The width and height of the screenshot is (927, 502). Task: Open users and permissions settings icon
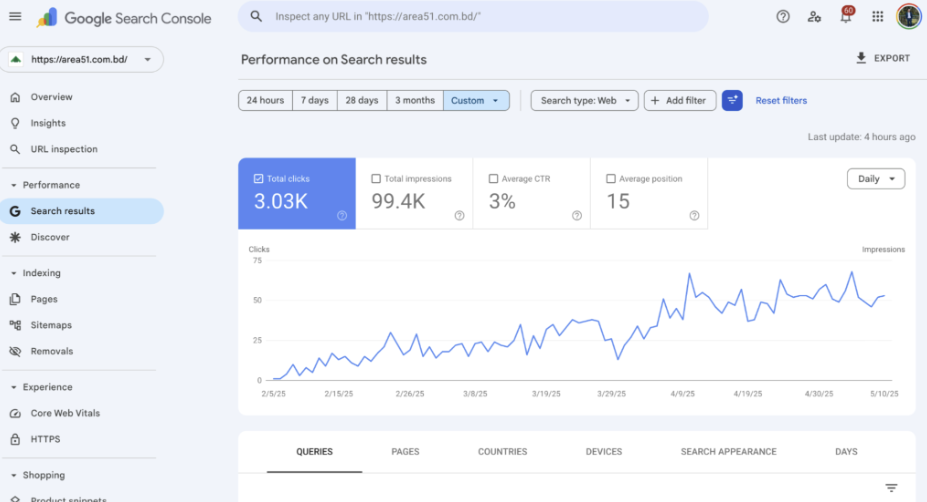[814, 16]
